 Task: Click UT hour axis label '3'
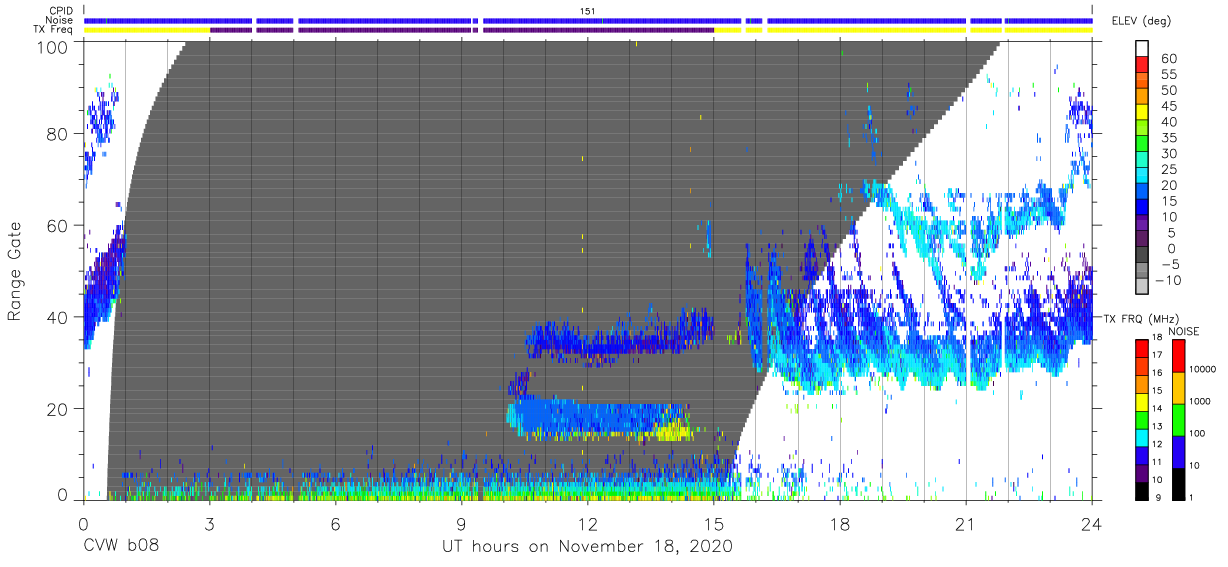[209, 523]
